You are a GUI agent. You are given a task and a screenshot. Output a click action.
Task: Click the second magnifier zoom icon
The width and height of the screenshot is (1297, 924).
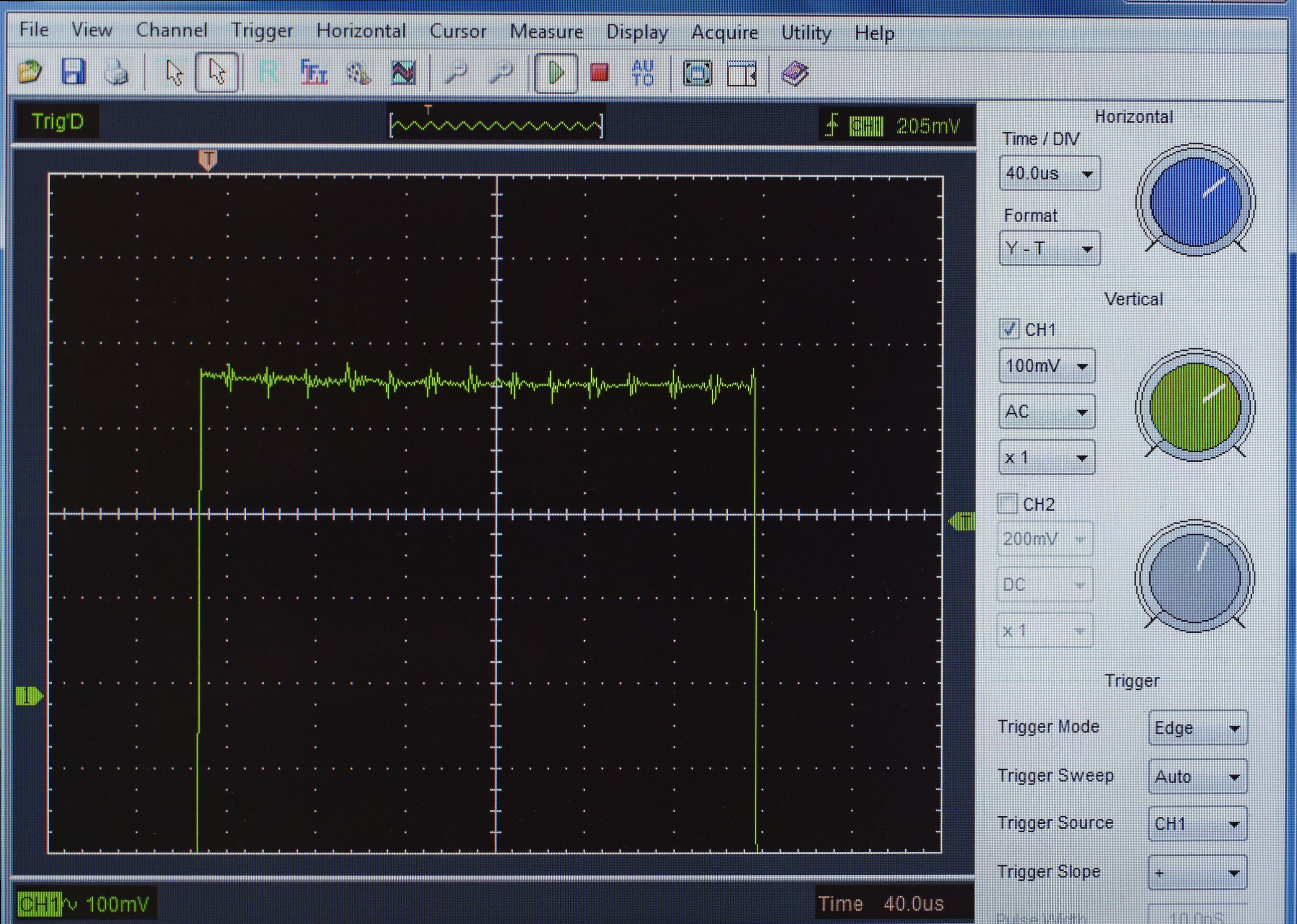pyautogui.click(x=502, y=73)
